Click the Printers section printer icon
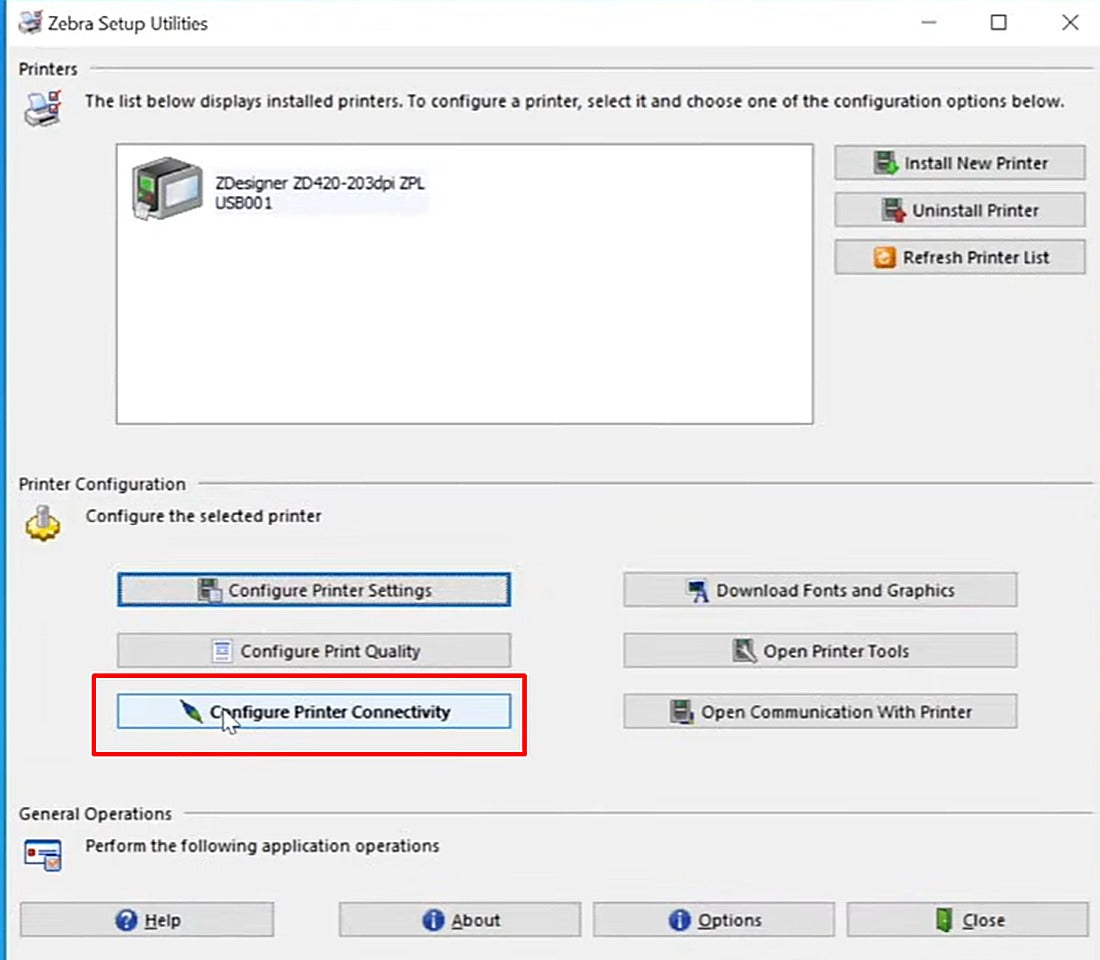The image size is (1100, 960). click(43, 108)
